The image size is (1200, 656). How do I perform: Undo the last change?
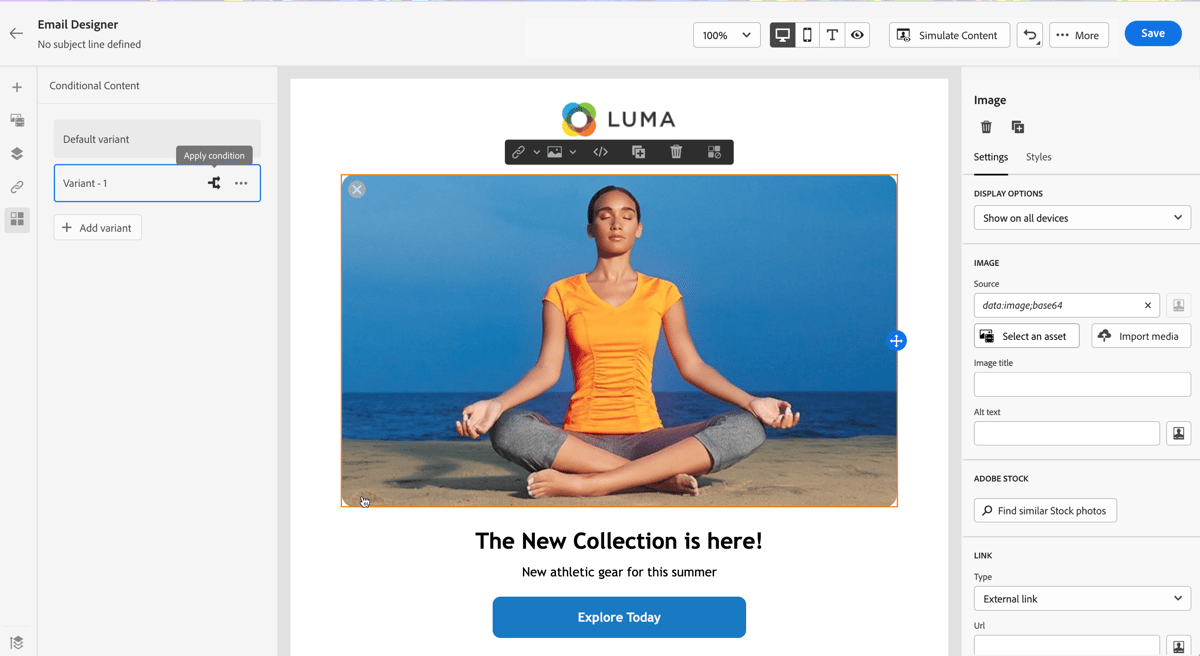click(x=1029, y=34)
